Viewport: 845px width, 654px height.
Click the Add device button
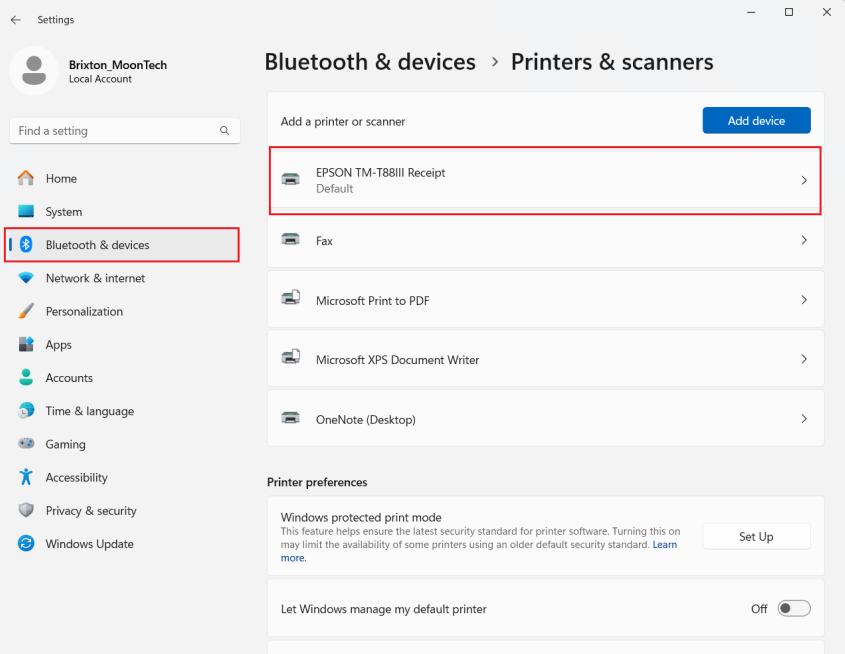(x=756, y=121)
